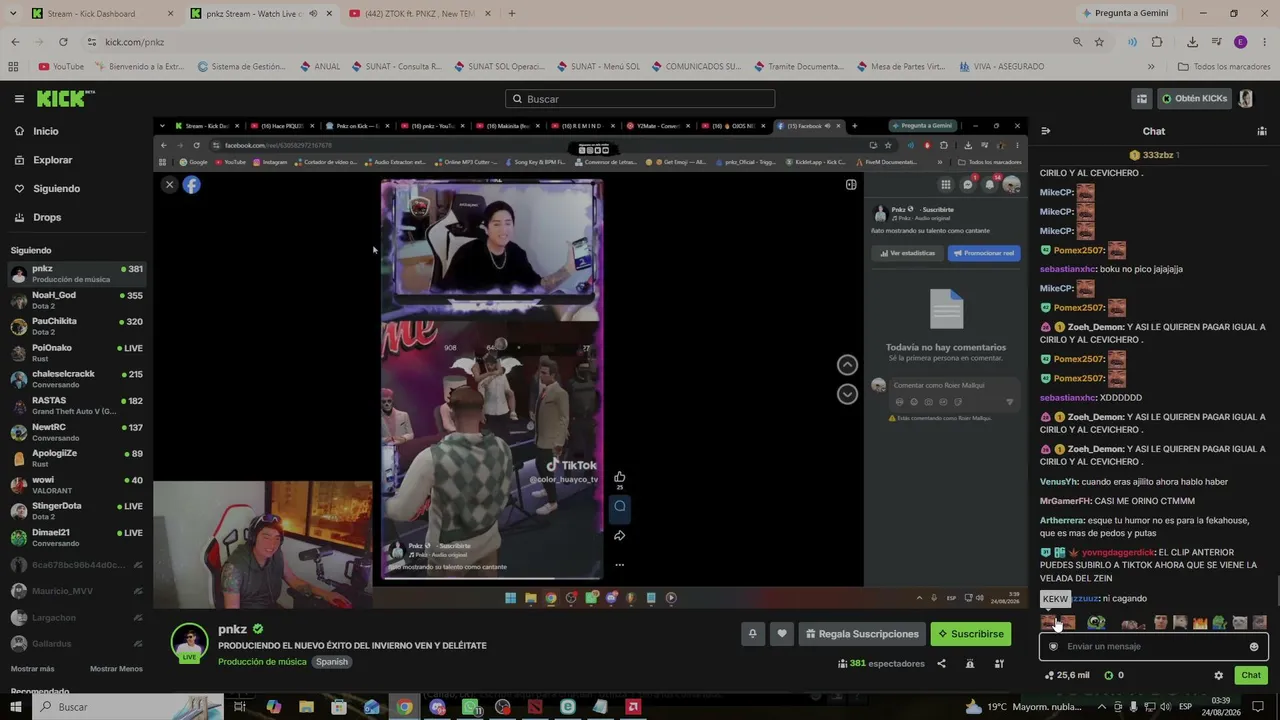Image resolution: width=1280 pixels, height=720 pixels.
Task: Click Obtén KICKs button
Action: click(x=1194, y=99)
